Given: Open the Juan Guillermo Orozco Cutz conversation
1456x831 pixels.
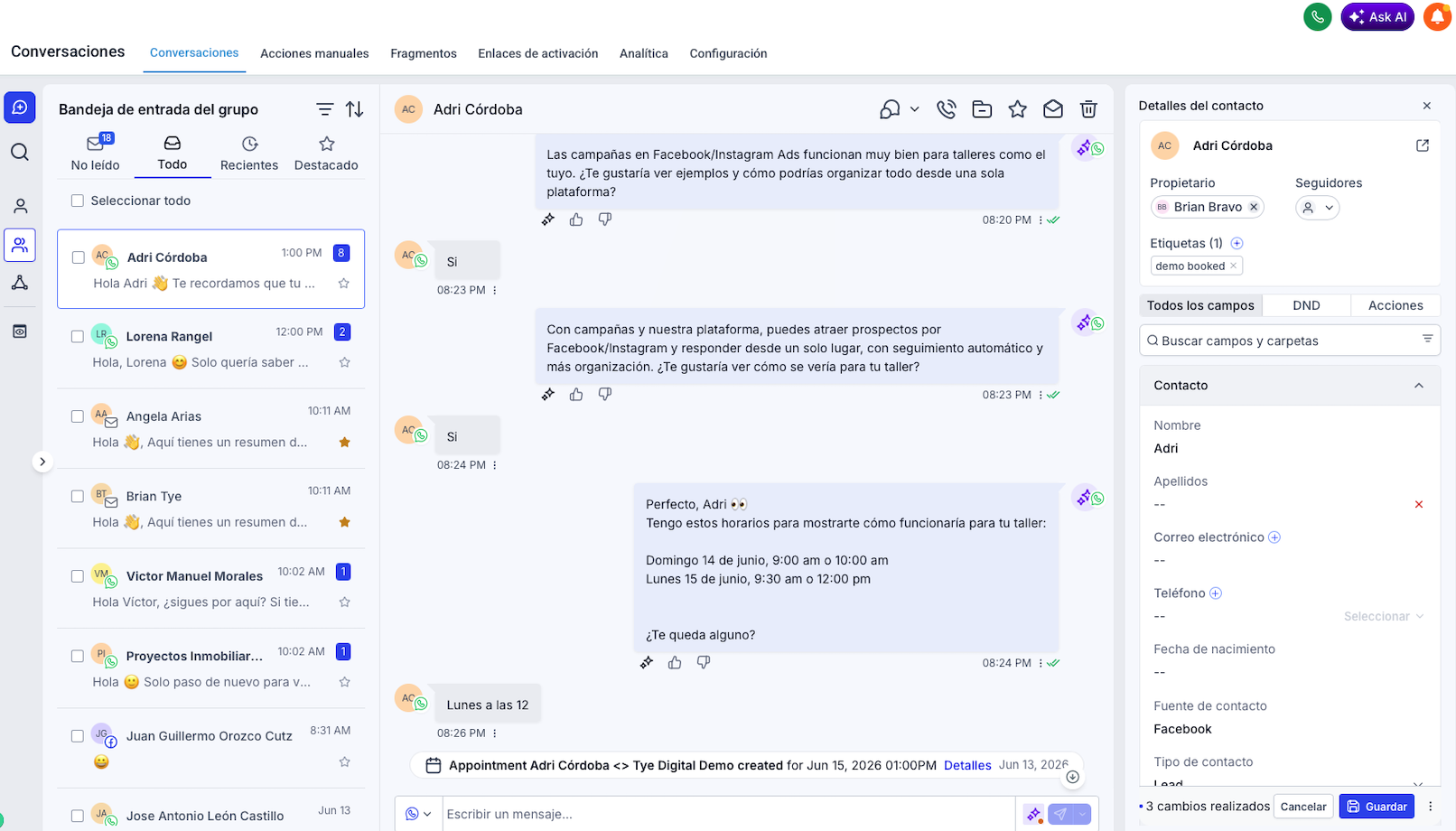Looking at the screenshot, I should click(211, 748).
